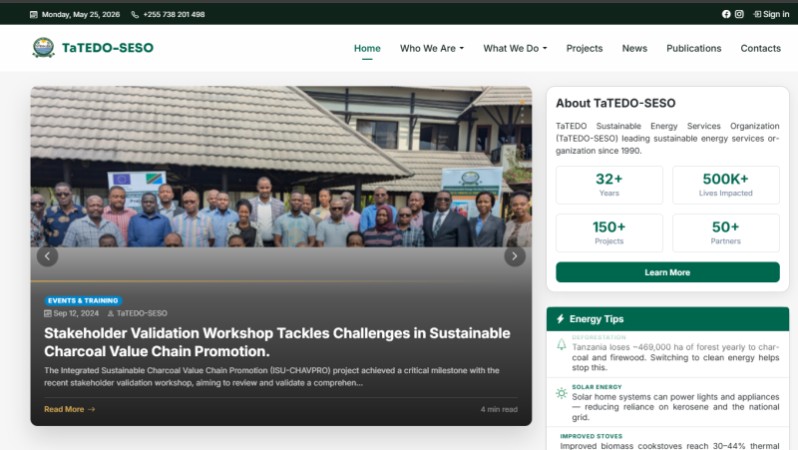Screen dimensions: 798x450
Task: Click the TaTEDO-SESO author label
Action: coord(142,314)
